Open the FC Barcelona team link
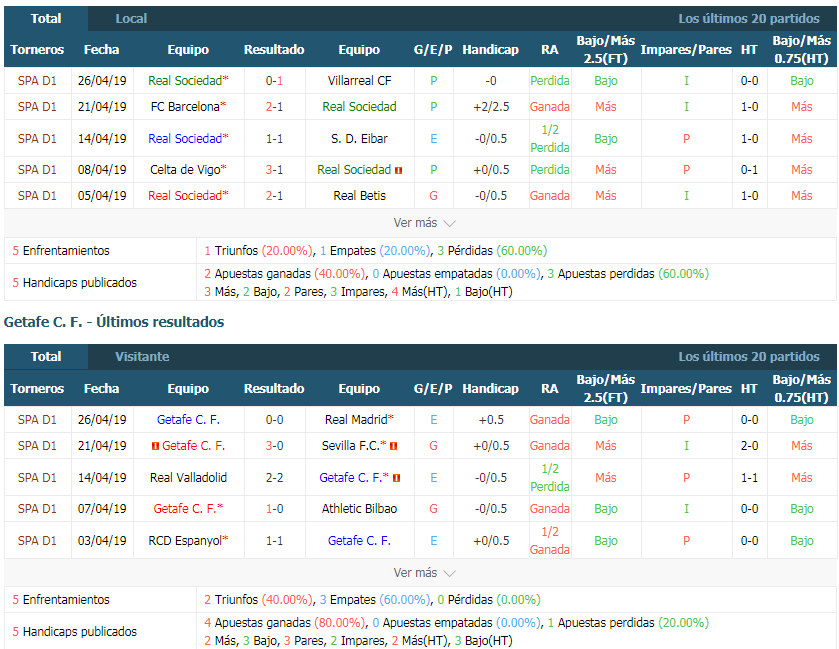839x649 pixels. pos(185,107)
